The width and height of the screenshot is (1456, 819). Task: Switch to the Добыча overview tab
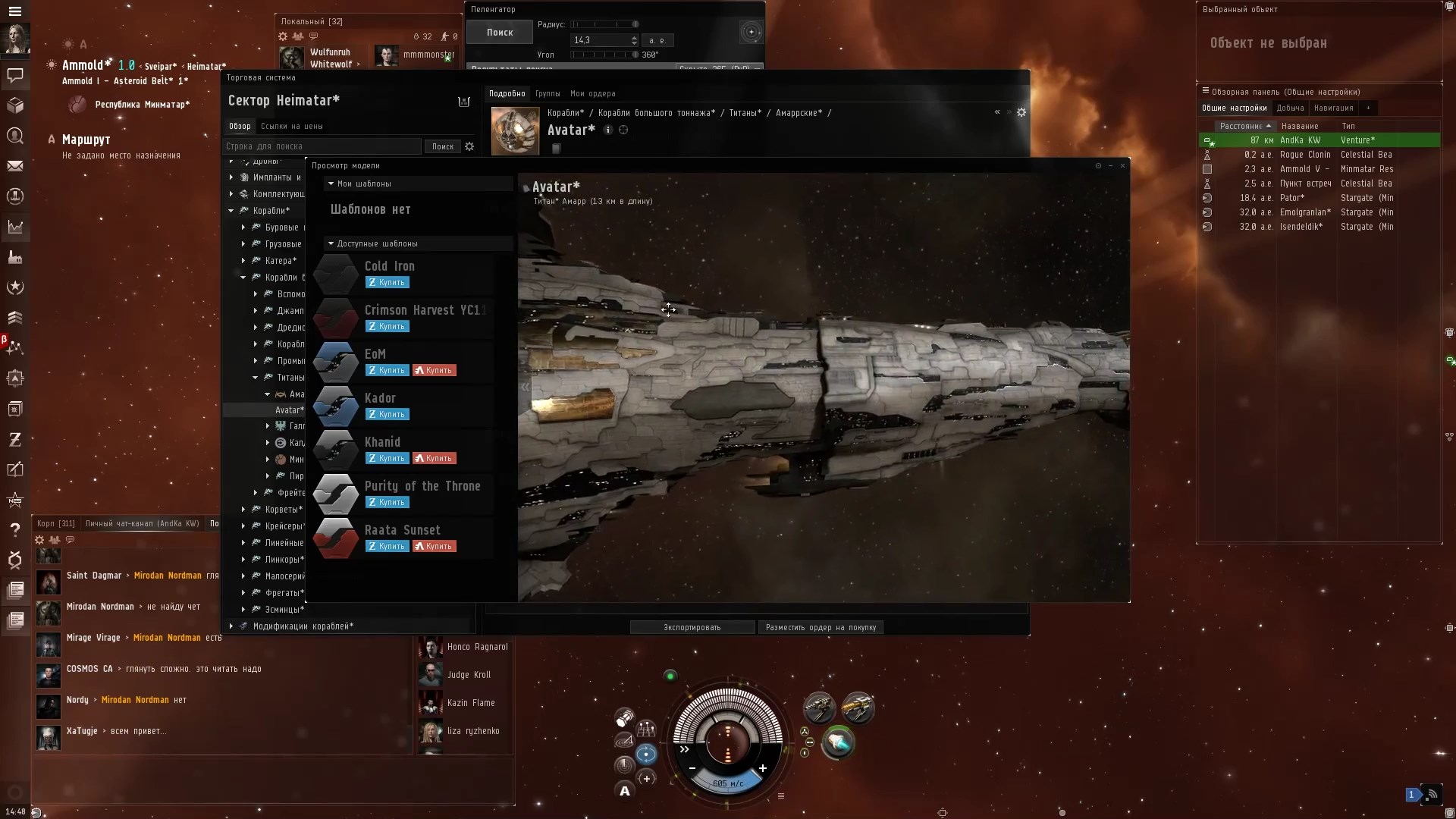pyautogui.click(x=1291, y=108)
